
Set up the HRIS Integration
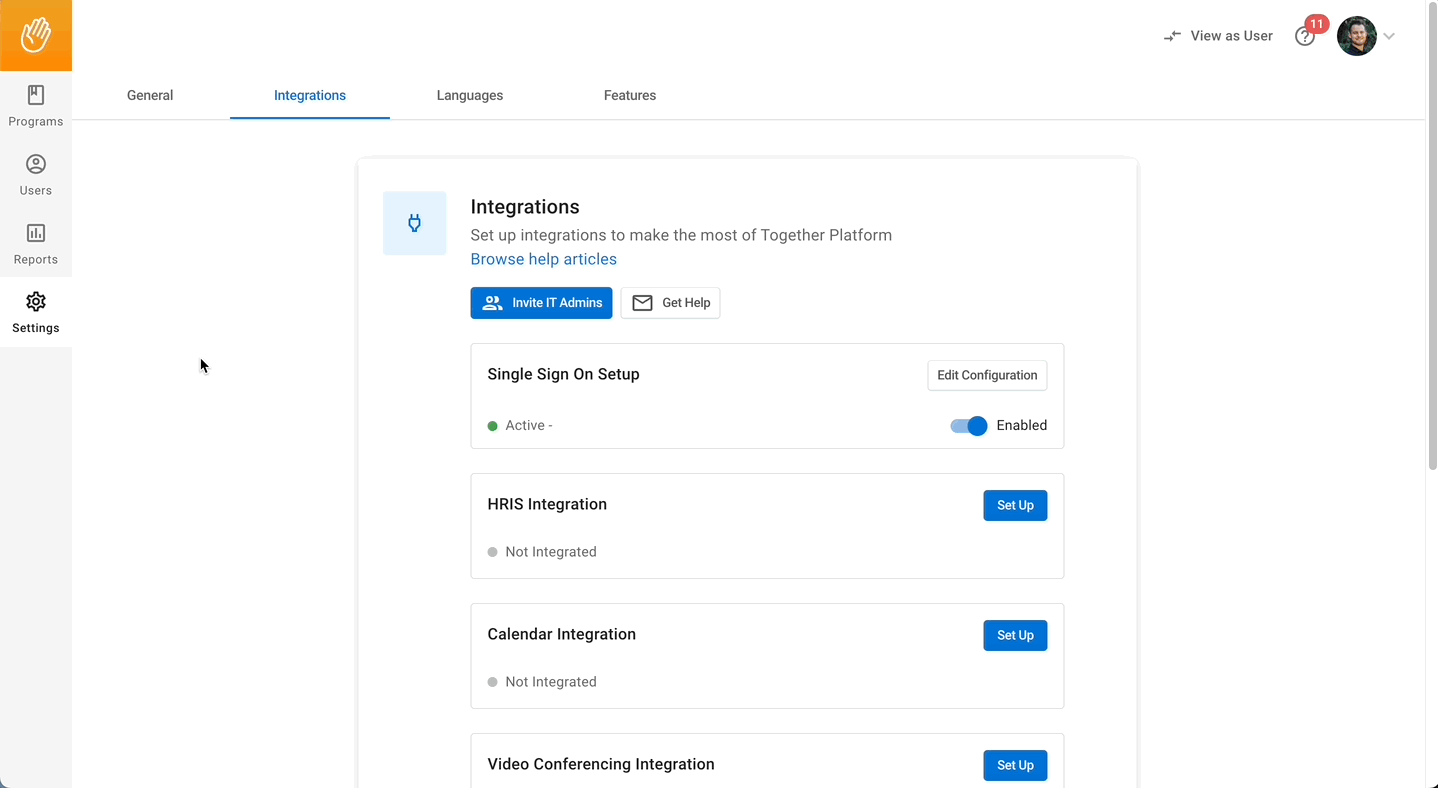pos(1015,505)
